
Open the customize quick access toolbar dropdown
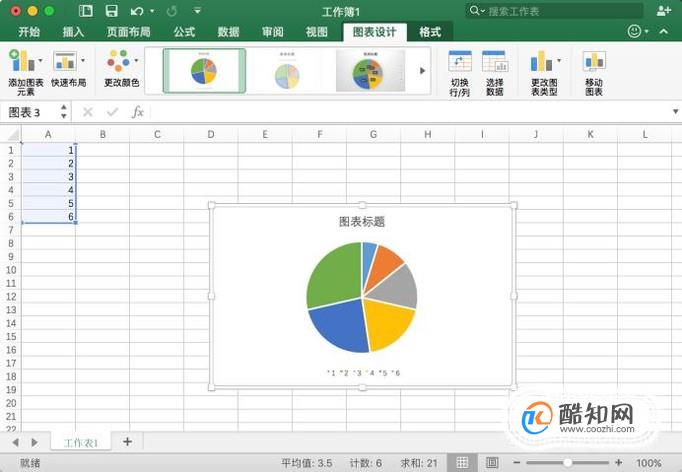pyautogui.click(x=197, y=10)
